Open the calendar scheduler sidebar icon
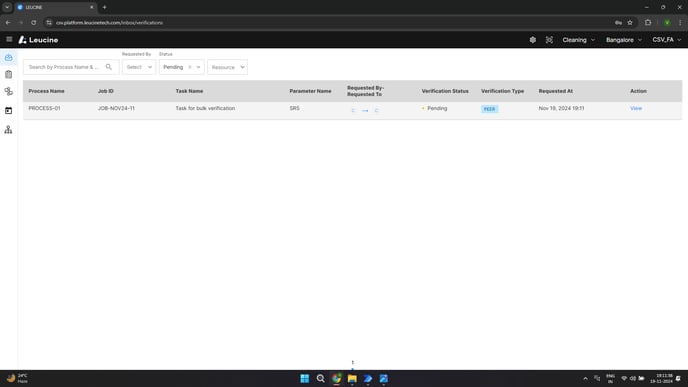 coord(8,111)
